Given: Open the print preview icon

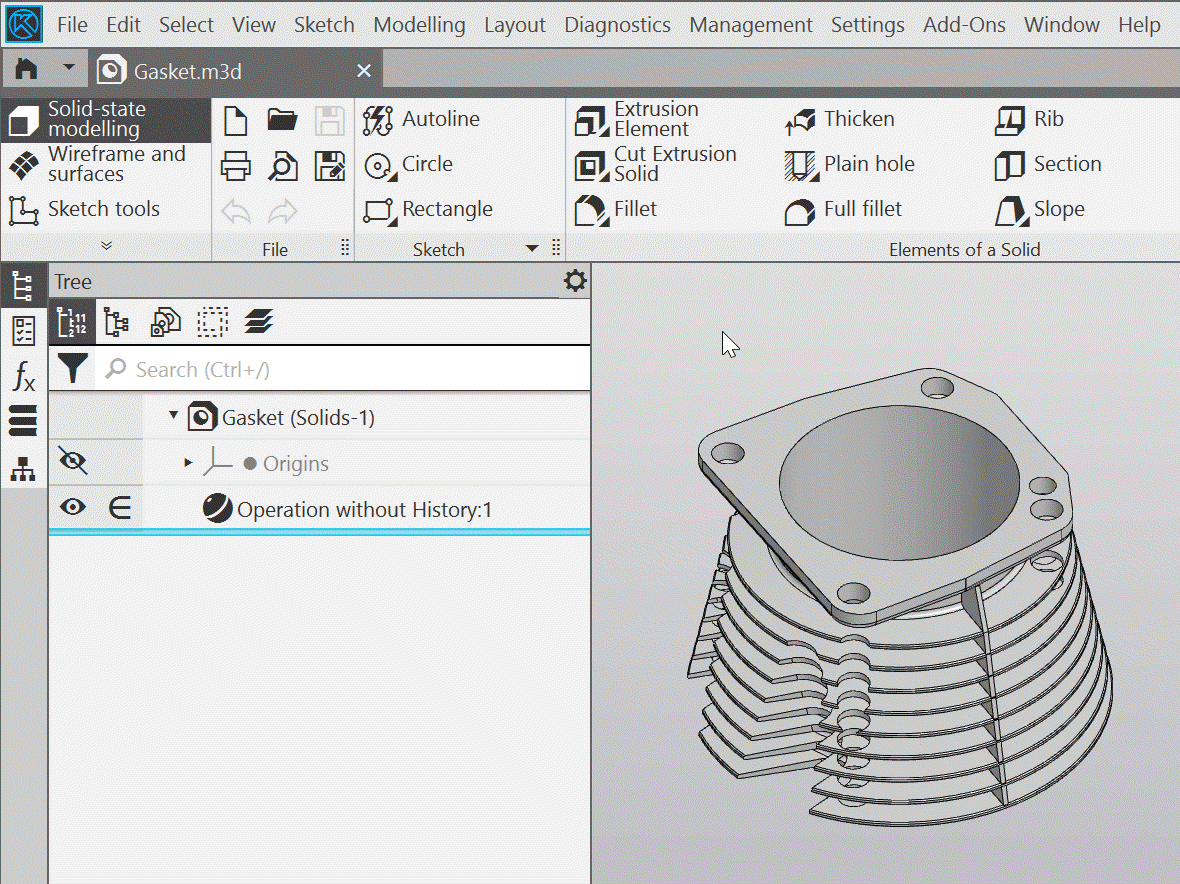Looking at the screenshot, I should 283,165.
